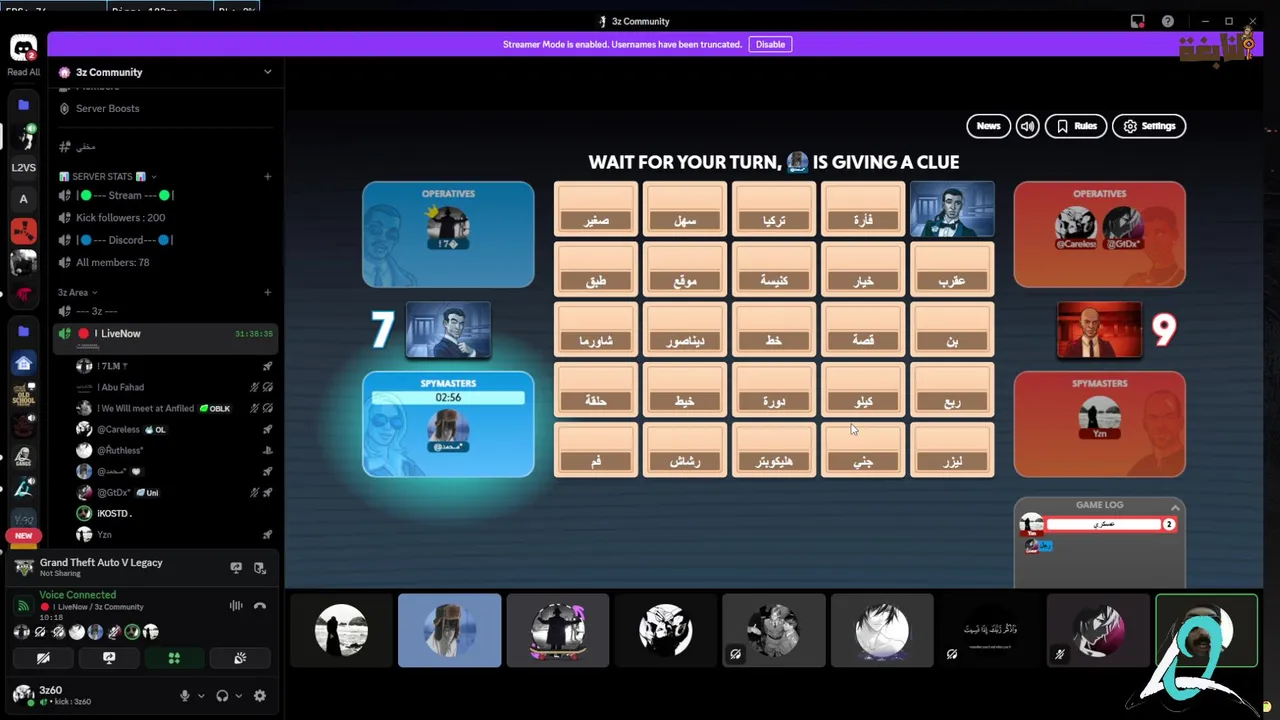Open game Settings
Image resolution: width=1280 pixels, height=720 pixels.
click(1148, 126)
